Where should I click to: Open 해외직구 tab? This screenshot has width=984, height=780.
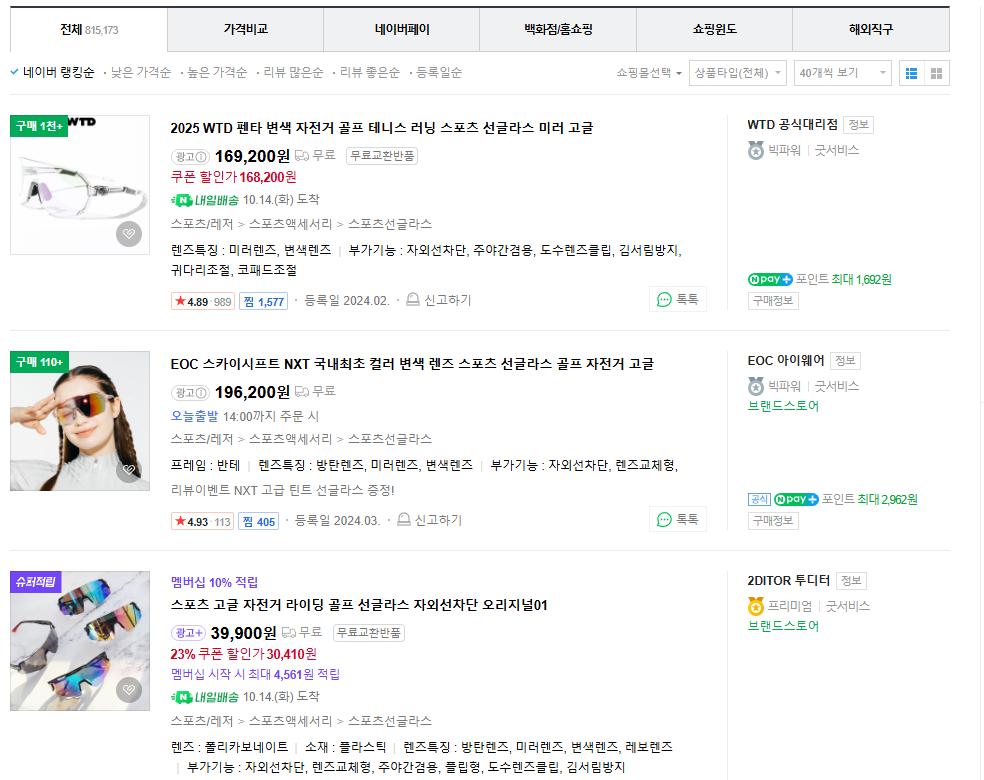pos(870,30)
